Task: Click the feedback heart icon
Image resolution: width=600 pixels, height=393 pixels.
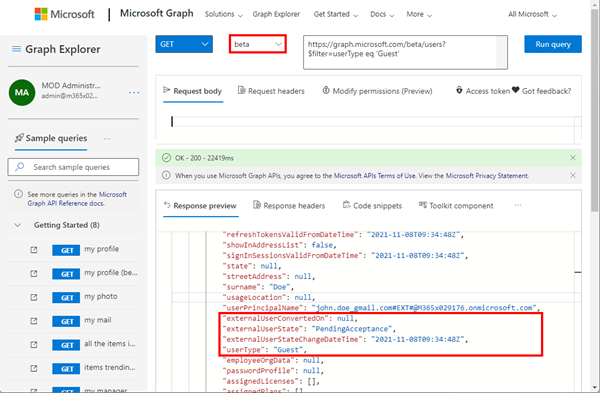Action: click(515, 90)
